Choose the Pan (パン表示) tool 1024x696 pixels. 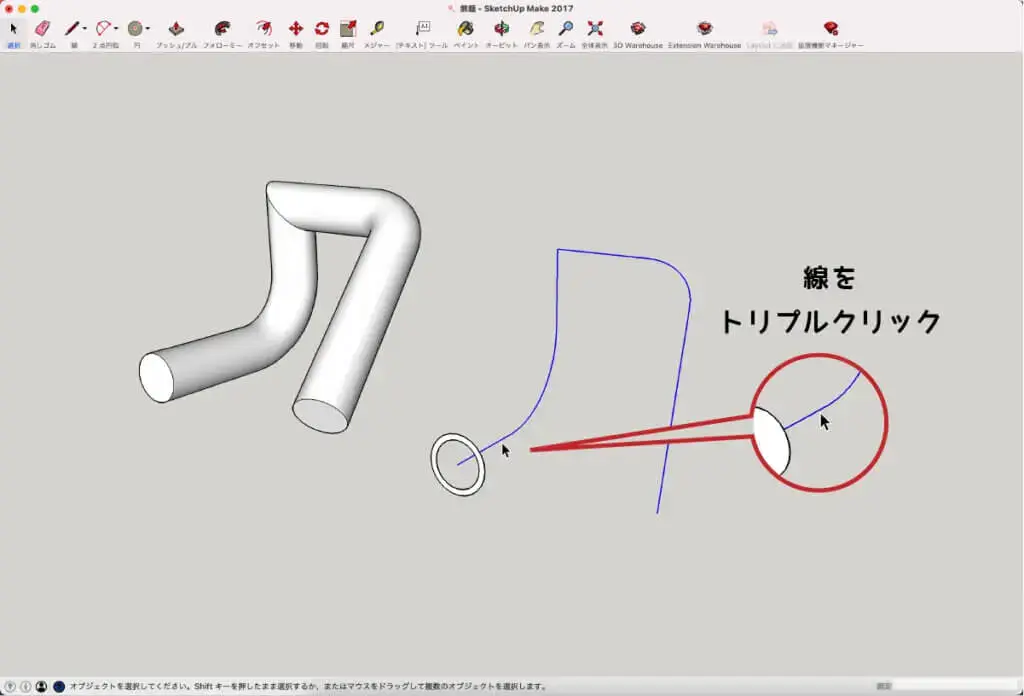537,29
